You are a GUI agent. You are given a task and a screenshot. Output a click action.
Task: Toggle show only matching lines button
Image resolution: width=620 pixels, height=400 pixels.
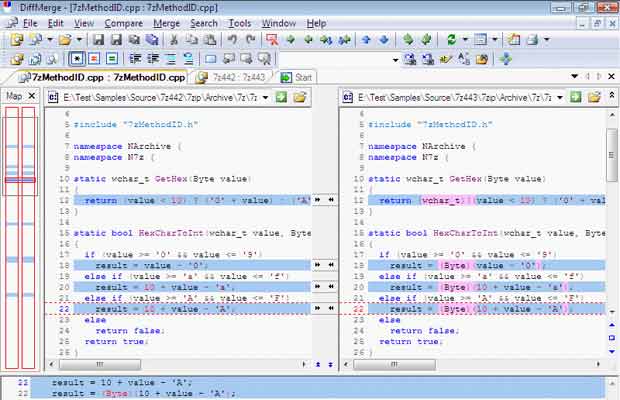click(x=112, y=59)
